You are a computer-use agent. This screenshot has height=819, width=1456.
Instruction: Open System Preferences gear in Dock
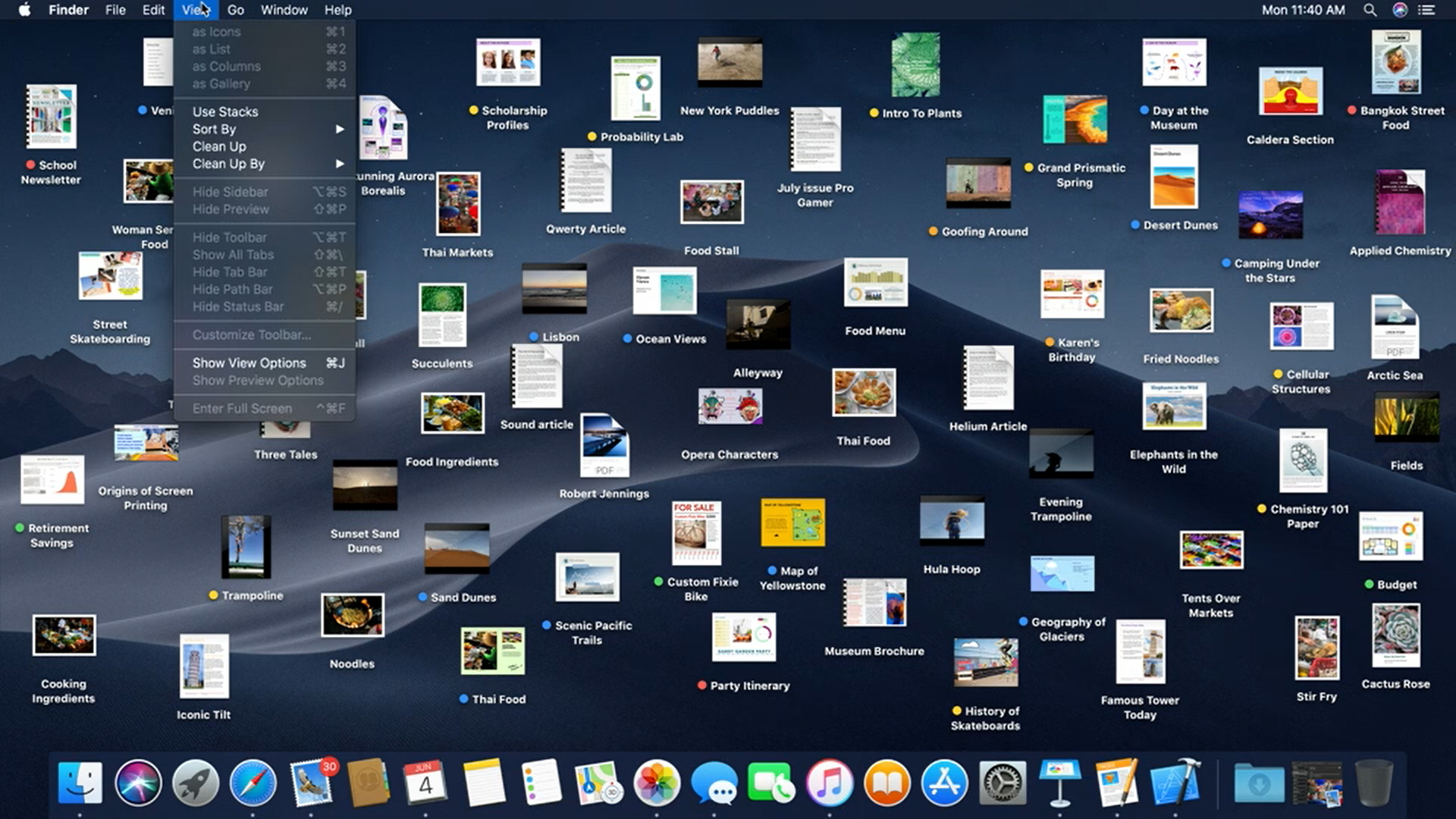pyautogui.click(x=1002, y=783)
